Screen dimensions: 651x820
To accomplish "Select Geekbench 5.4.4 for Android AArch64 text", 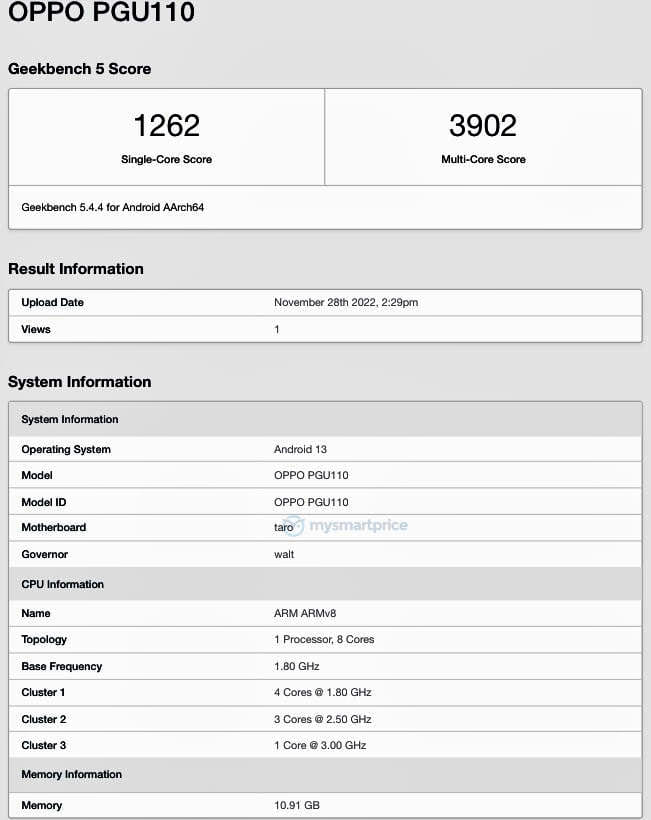I will pyautogui.click(x=112, y=208).
